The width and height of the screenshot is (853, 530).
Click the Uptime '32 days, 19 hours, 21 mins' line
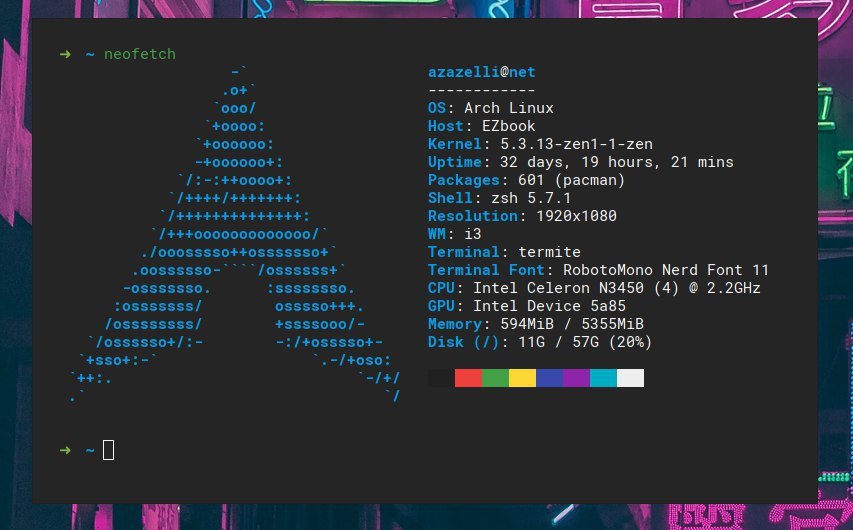tap(580, 162)
